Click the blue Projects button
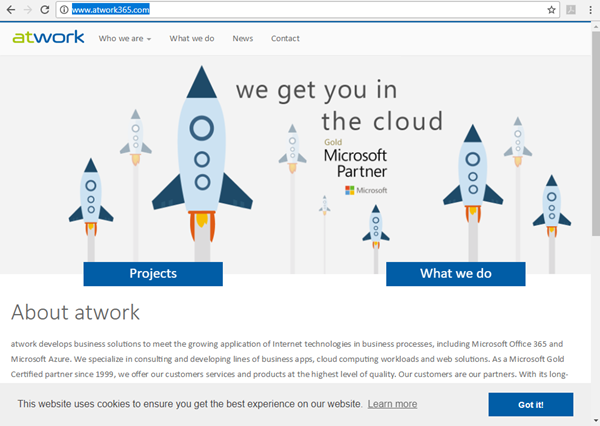This screenshot has height=426, width=600. click(x=153, y=274)
